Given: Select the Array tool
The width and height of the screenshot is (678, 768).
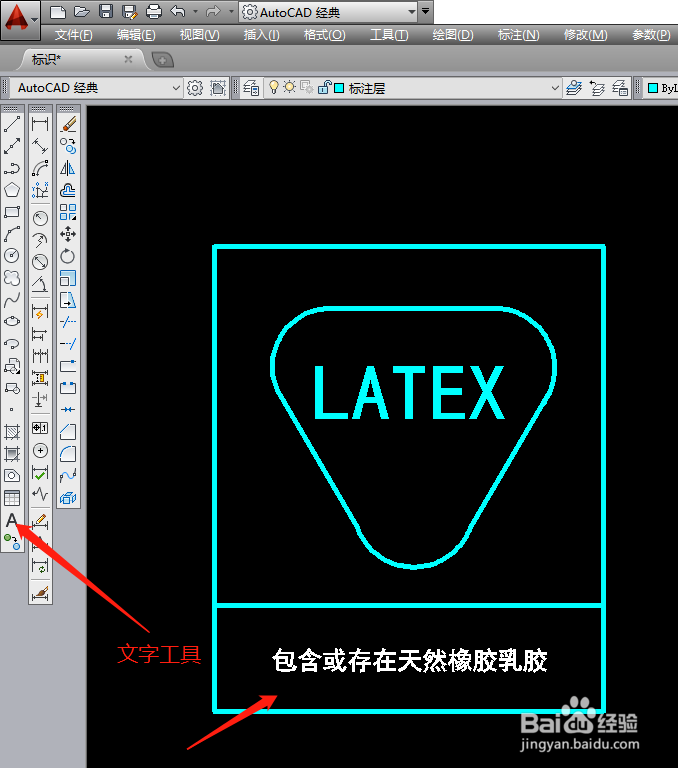Looking at the screenshot, I should point(68,212).
